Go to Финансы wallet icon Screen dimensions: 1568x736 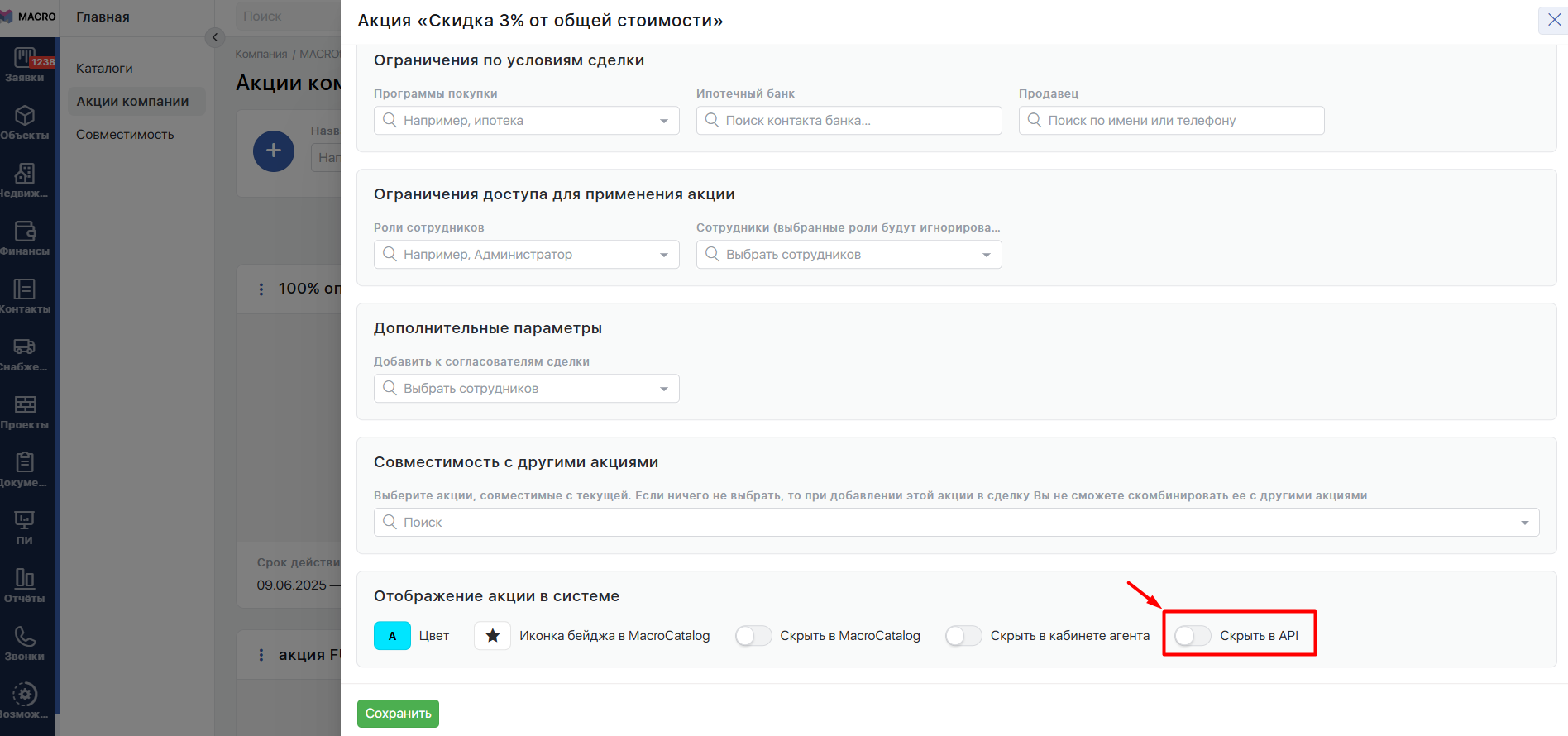click(24, 237)
